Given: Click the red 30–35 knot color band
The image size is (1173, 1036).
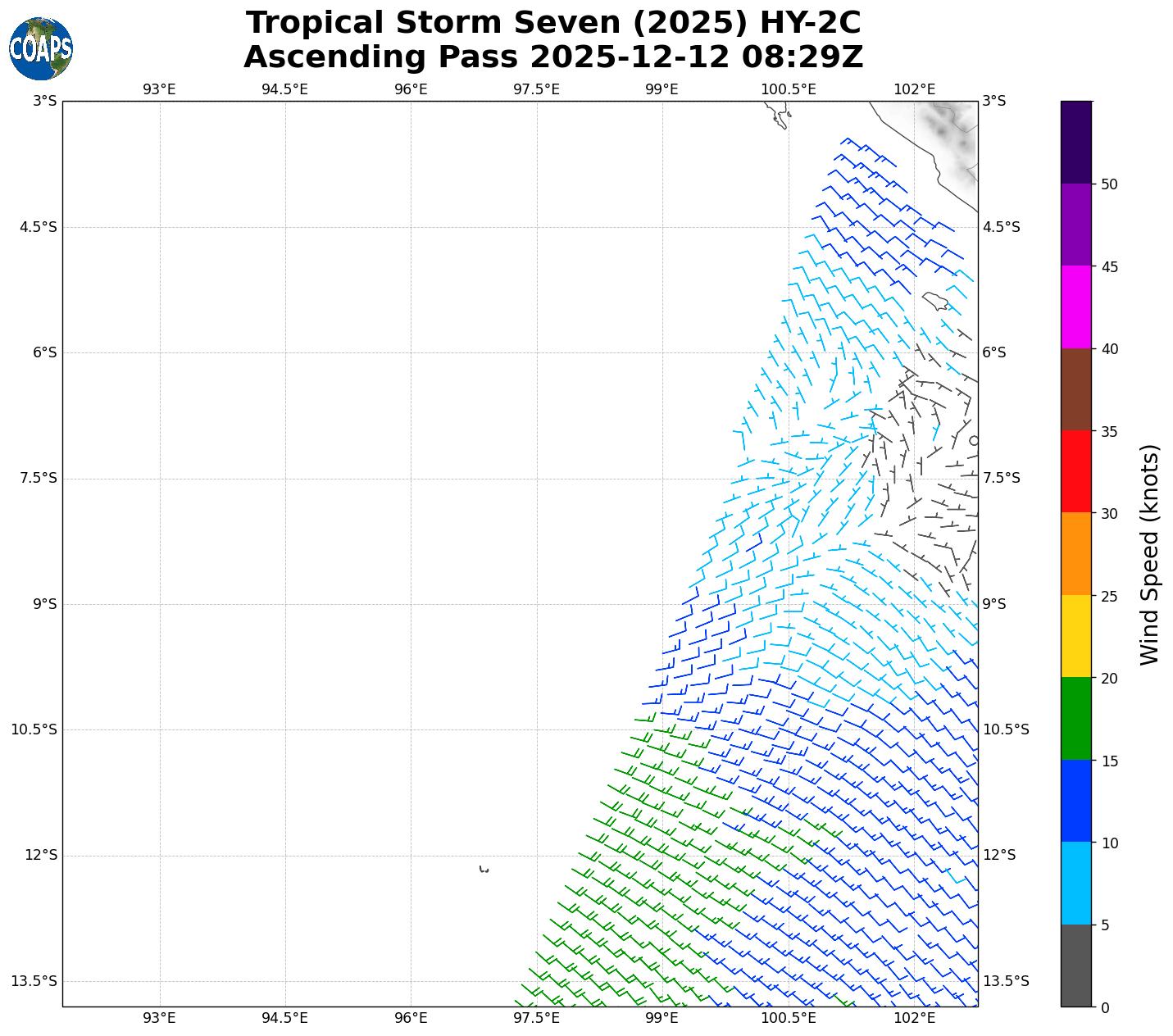Looking at the screenshot, I should pos(1075,471).
